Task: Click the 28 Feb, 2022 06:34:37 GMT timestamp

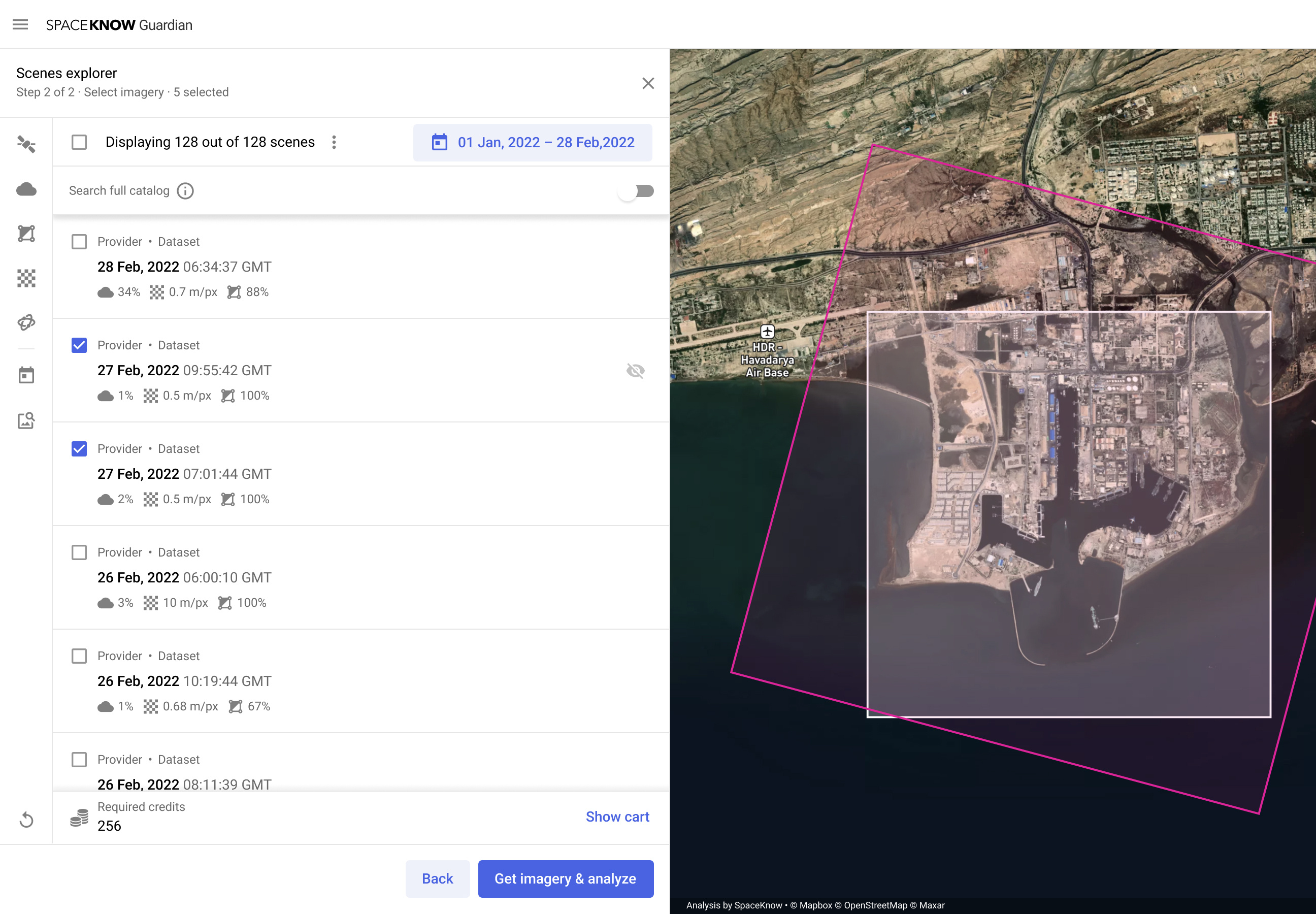Action: pyautogui.click(x=184, y=267)
